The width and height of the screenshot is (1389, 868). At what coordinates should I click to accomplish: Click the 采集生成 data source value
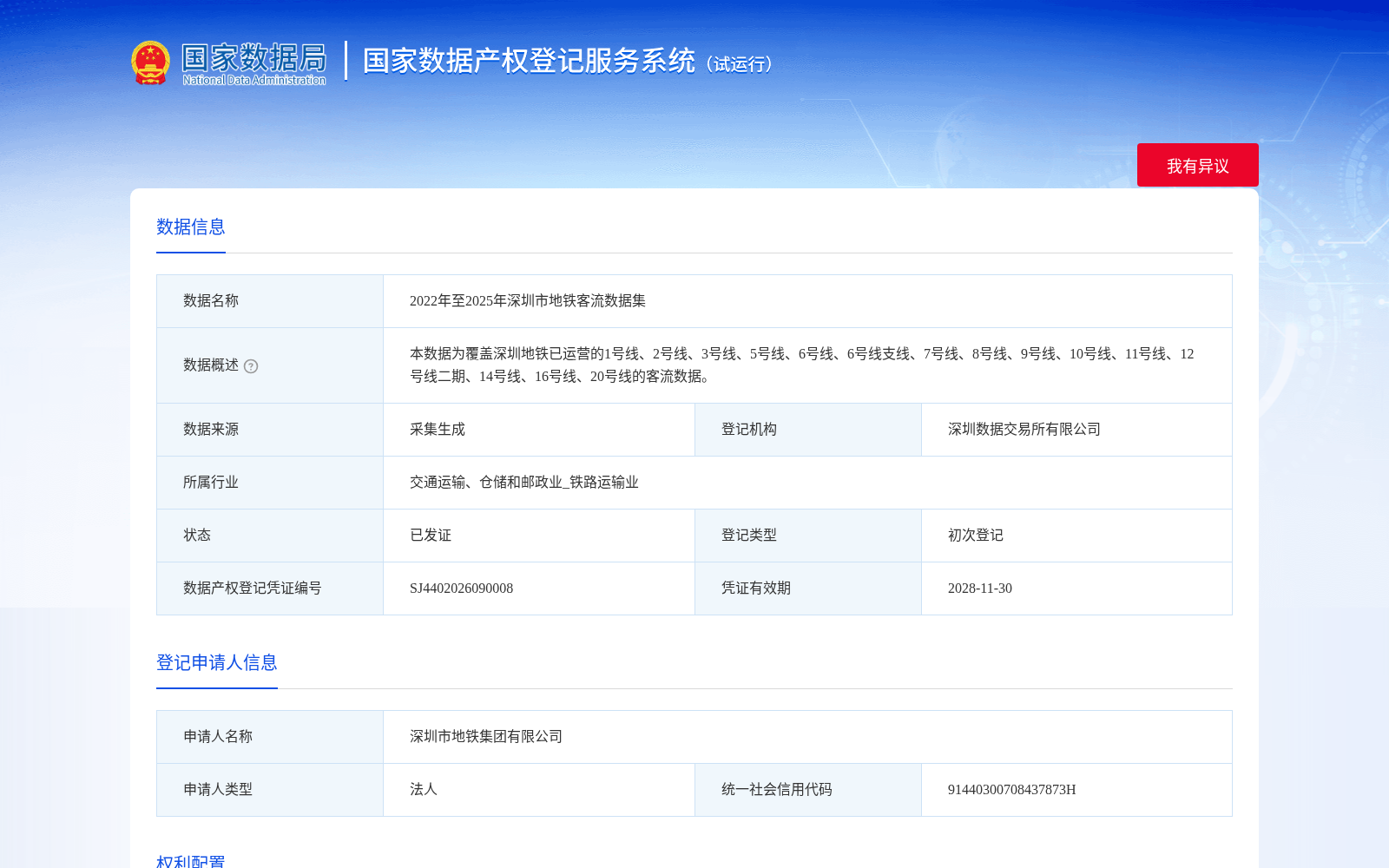438,430
